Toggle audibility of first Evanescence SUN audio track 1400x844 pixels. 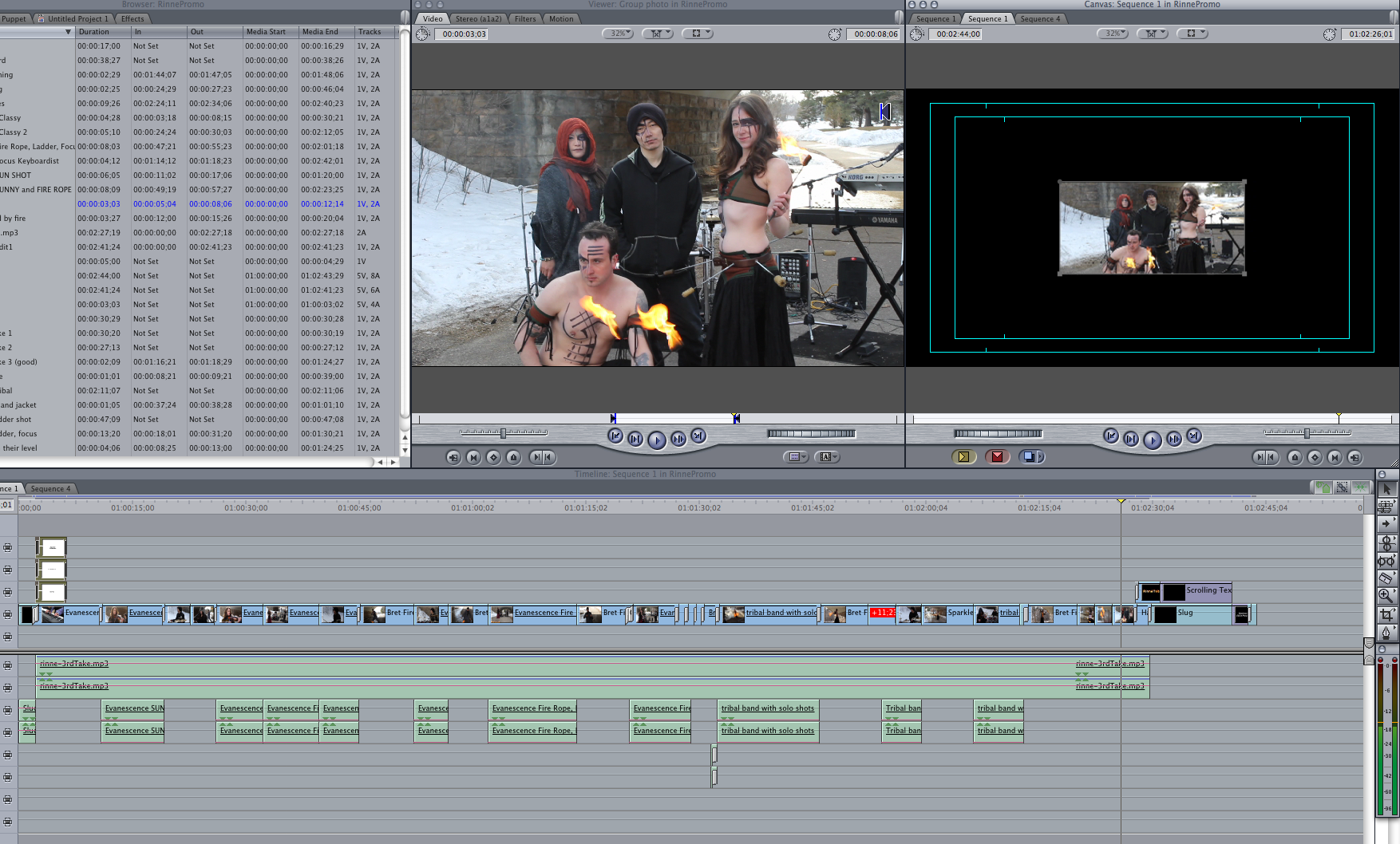coord(8,710)
